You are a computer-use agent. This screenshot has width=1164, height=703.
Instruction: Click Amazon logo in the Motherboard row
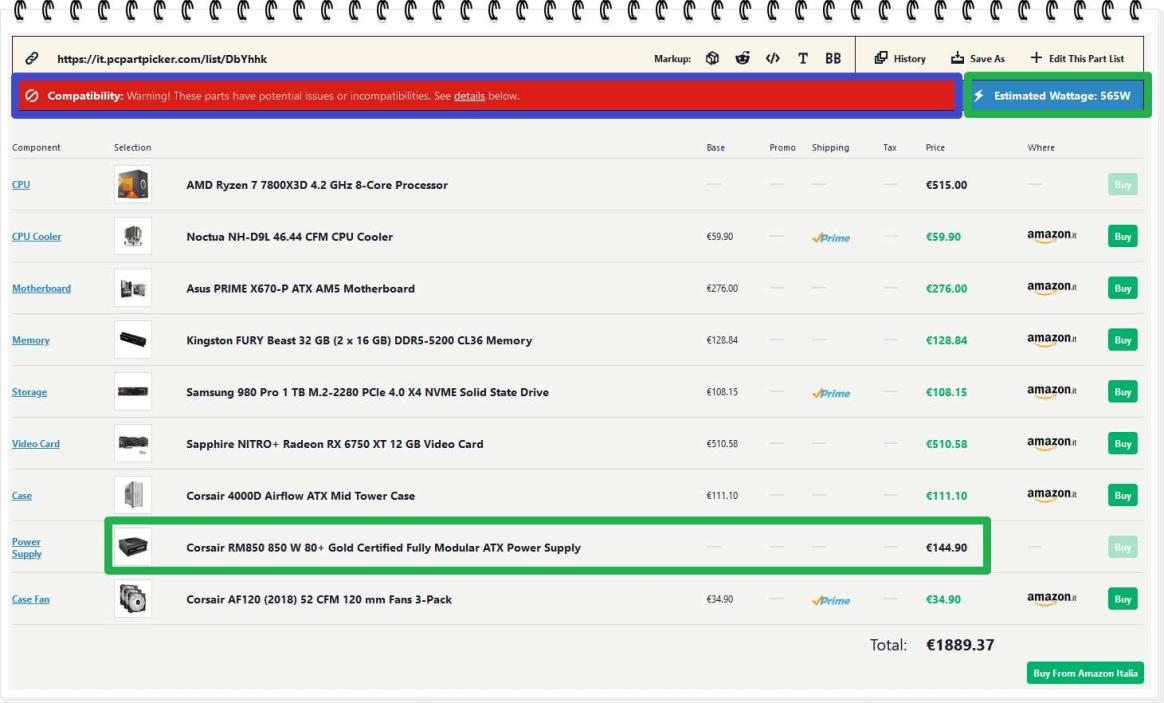tap(1051, 288)
